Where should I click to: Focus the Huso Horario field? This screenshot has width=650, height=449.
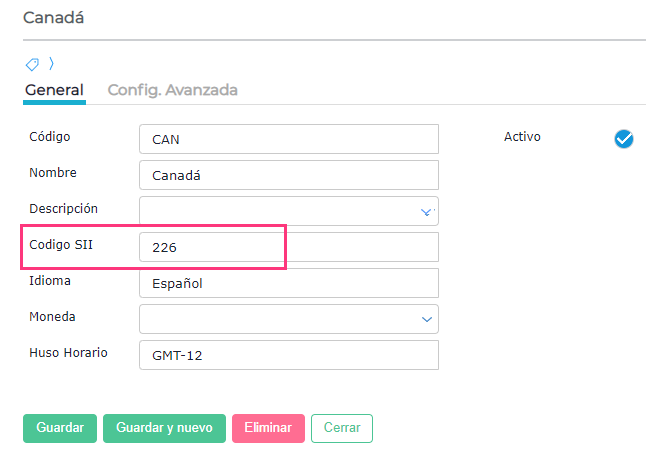coord(288,355)
